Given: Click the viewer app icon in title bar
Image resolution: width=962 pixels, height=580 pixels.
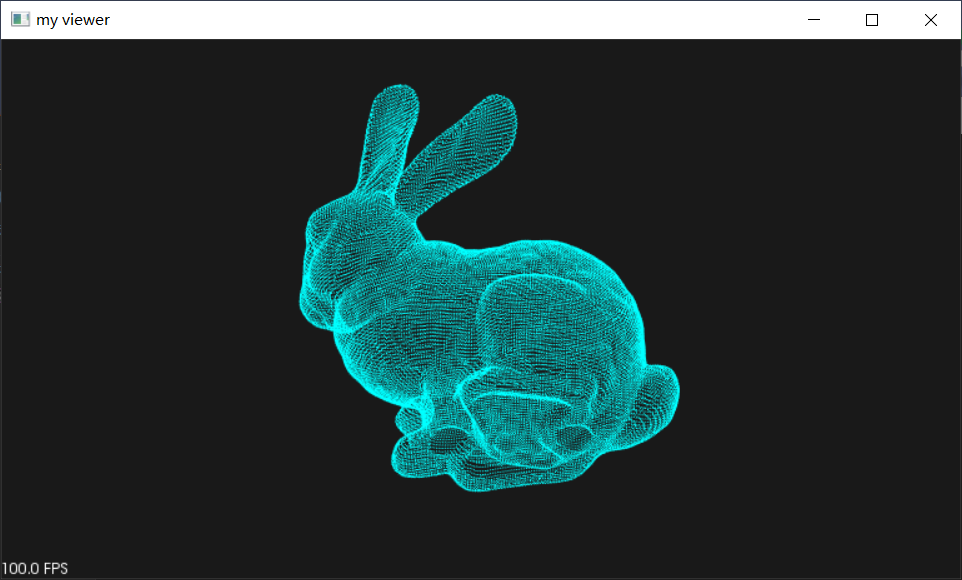Looking at the screenshot, I should (x=20, y=20).
